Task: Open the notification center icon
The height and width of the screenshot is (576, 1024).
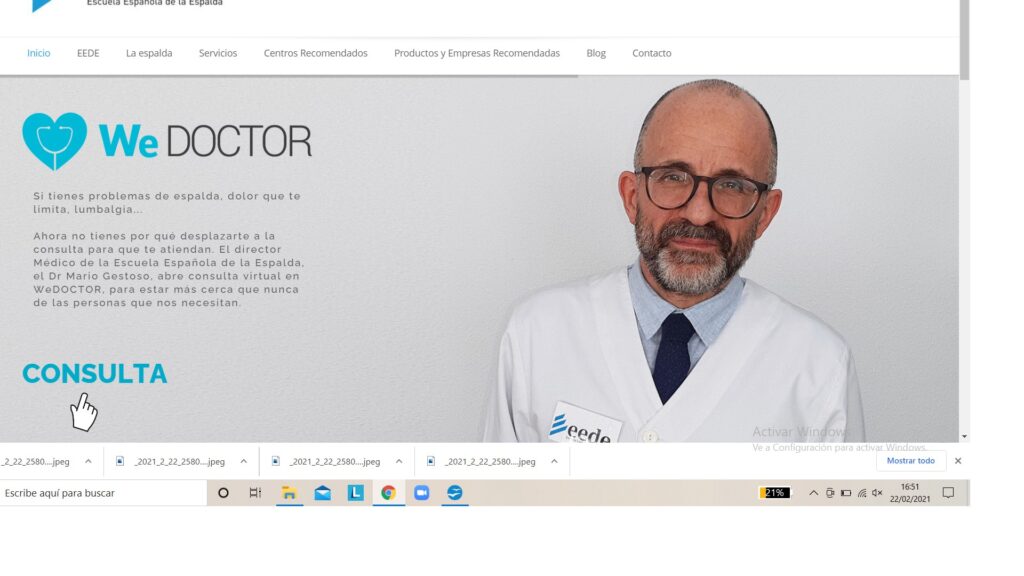Action: click(948, 493)
